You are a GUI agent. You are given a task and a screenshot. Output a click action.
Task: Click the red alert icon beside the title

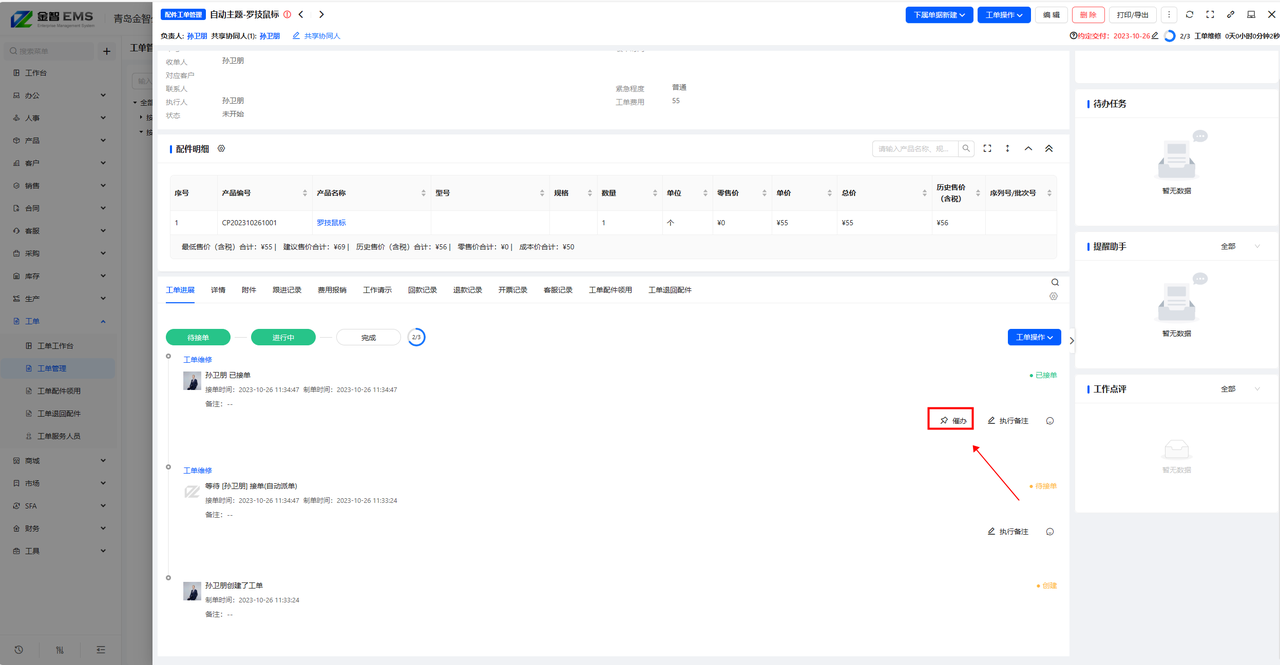[x=287, y=14]
